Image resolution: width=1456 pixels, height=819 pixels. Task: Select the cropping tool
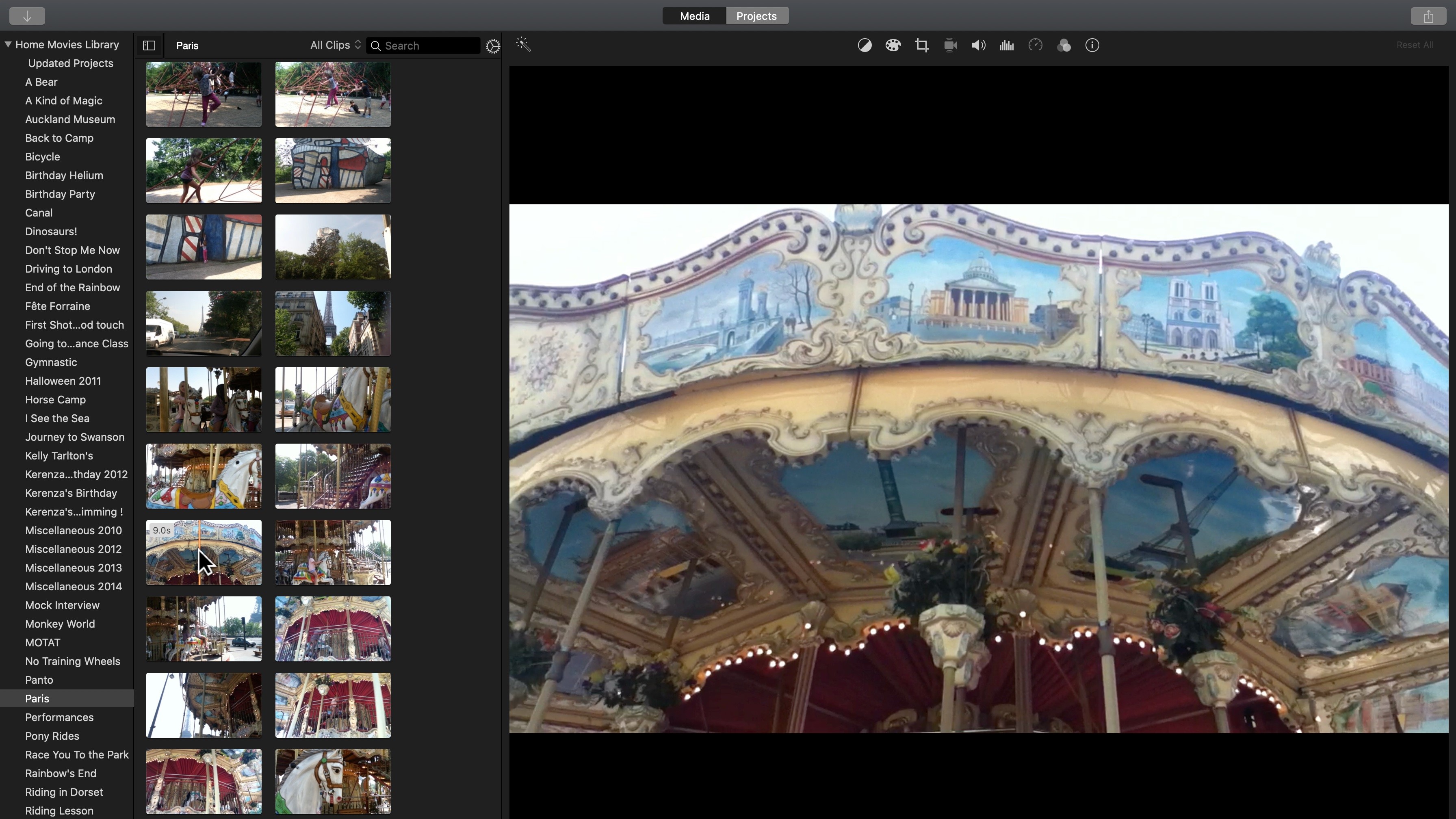point(922,45)
